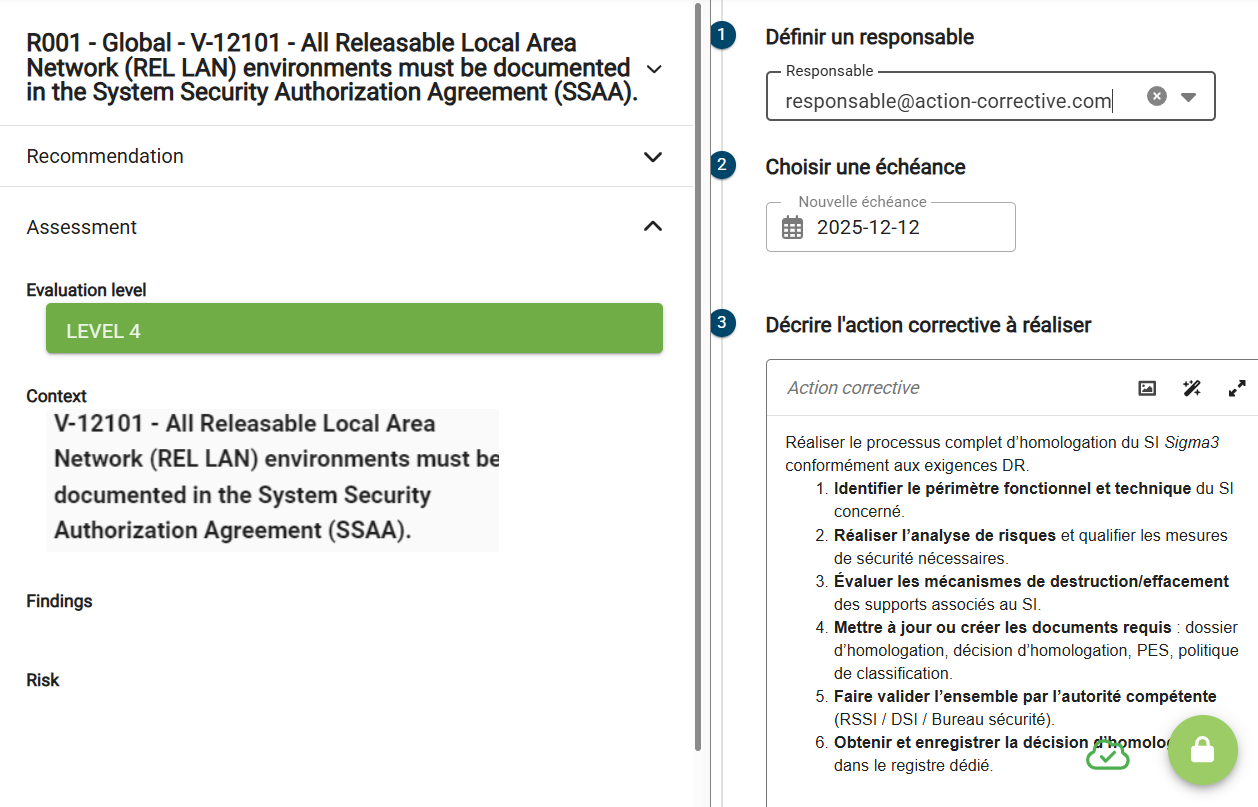Expand the R001 V-12101 title header

click(x=654, y=69)
